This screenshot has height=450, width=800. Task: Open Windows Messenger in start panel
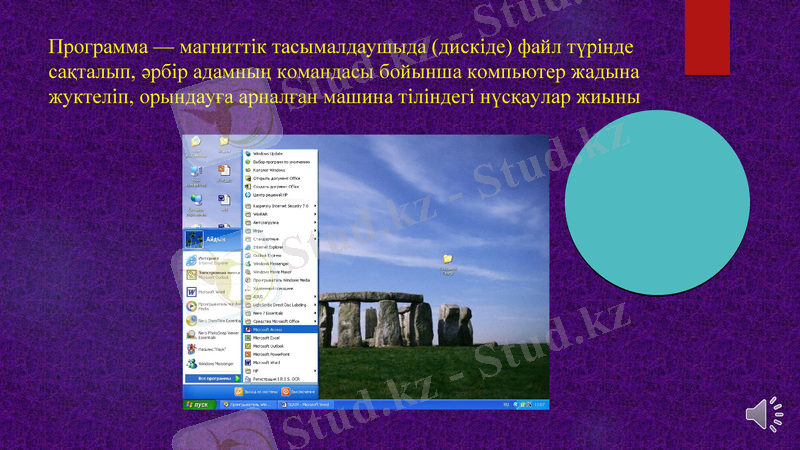tap(212, 364)
